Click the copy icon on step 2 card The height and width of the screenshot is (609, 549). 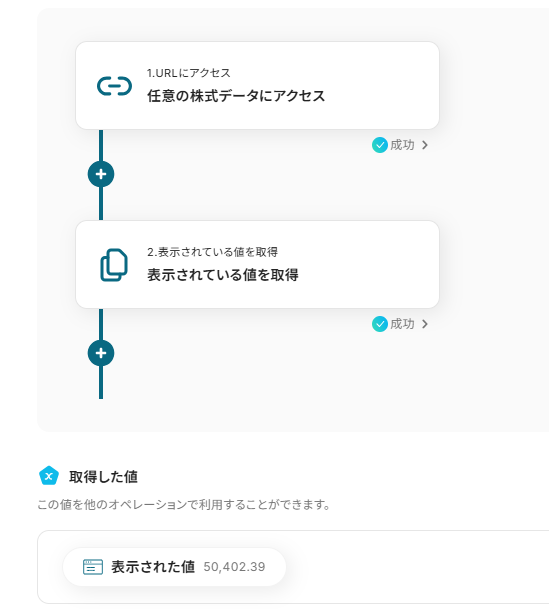pos(114,265)
